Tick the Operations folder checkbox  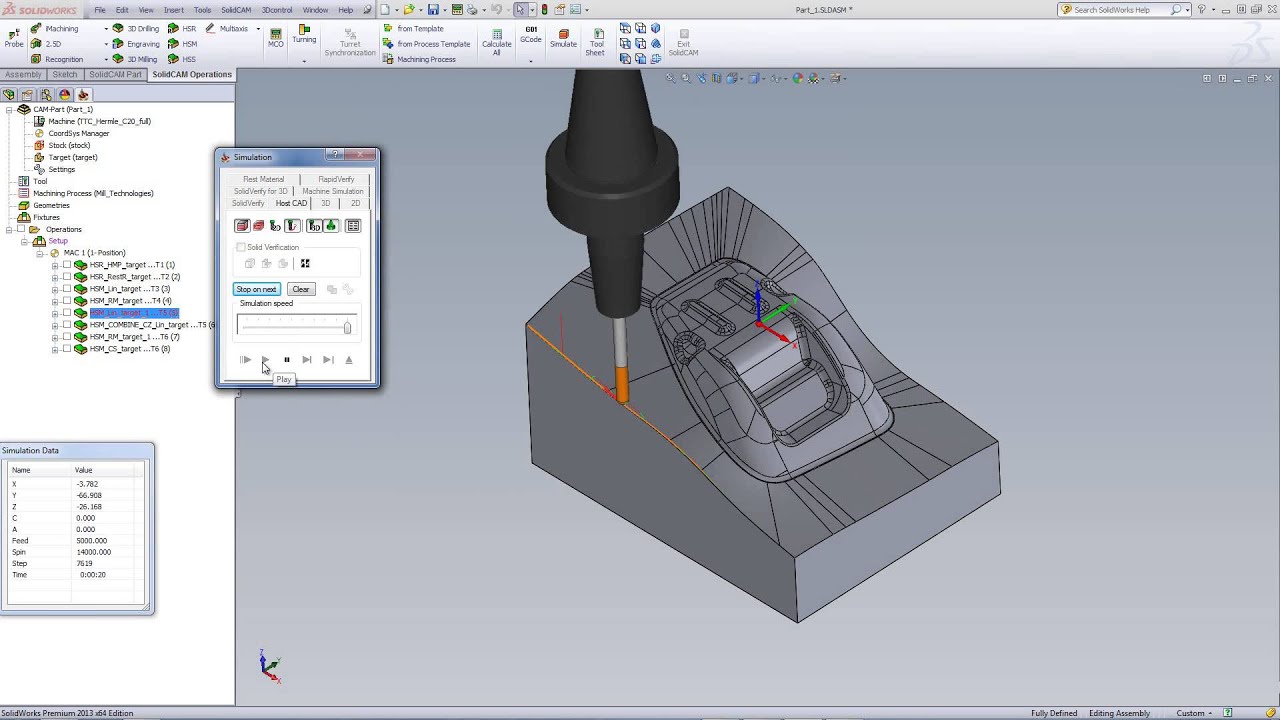[20, 229]
